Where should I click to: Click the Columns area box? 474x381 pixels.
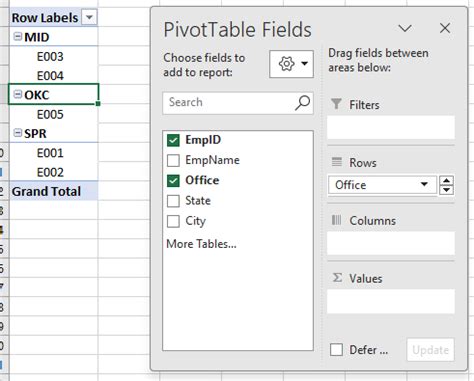(x=391, y=243)
